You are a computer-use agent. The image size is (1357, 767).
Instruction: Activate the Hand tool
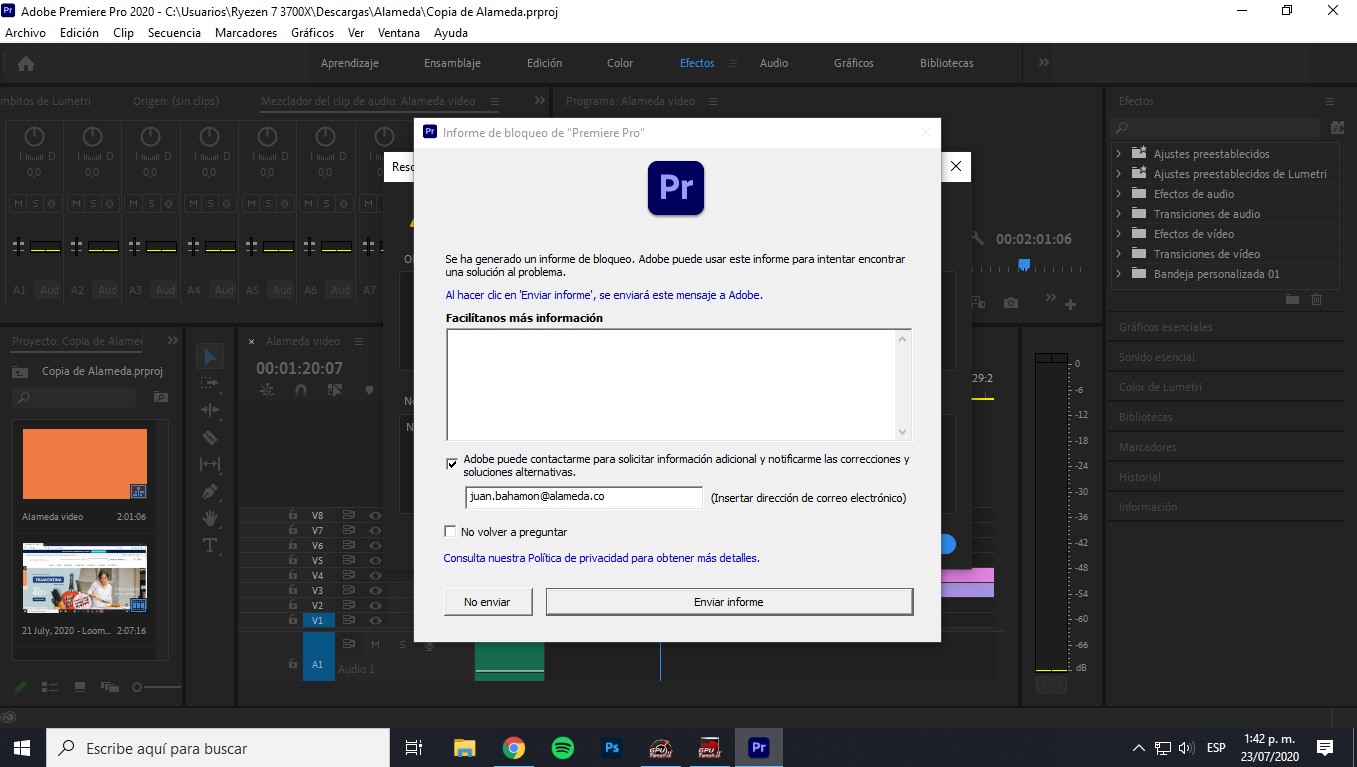210,518
